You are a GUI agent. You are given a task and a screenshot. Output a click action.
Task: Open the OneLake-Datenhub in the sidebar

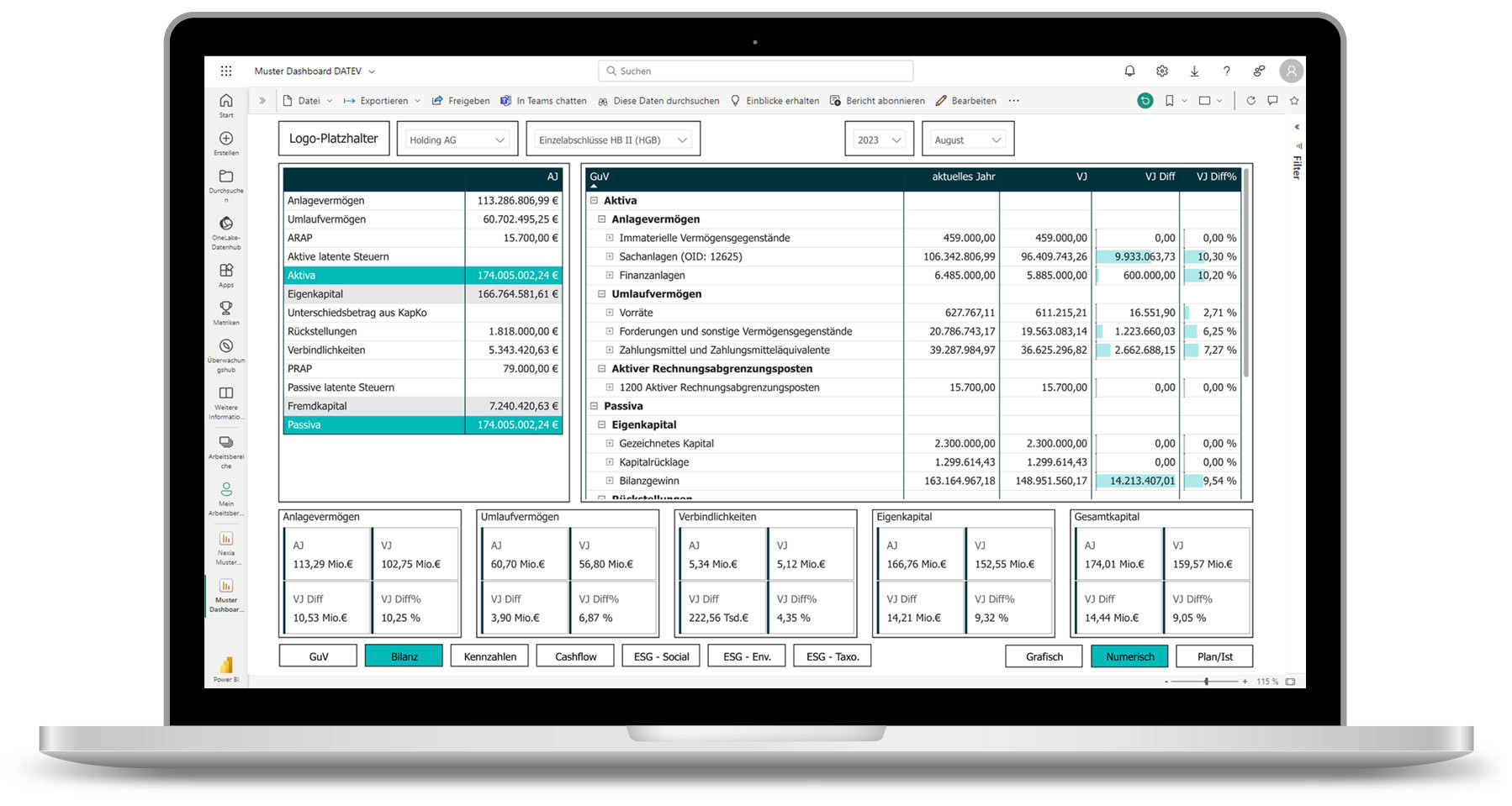click(x=225, y=224)
